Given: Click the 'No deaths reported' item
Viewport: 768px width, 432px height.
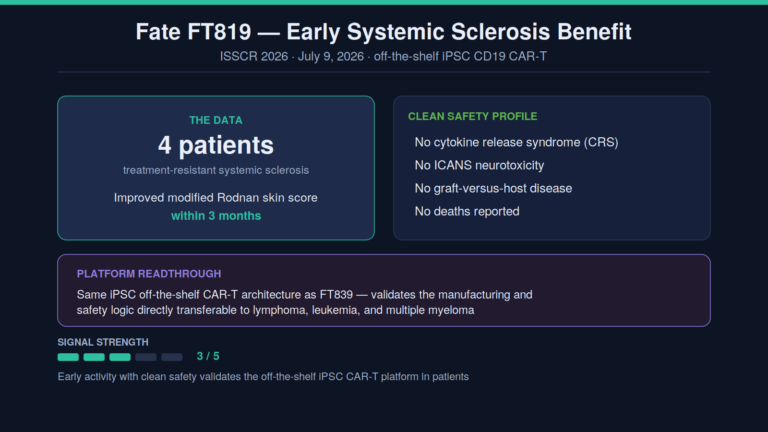Looking at the screenshot, I should tap(467, 211).
